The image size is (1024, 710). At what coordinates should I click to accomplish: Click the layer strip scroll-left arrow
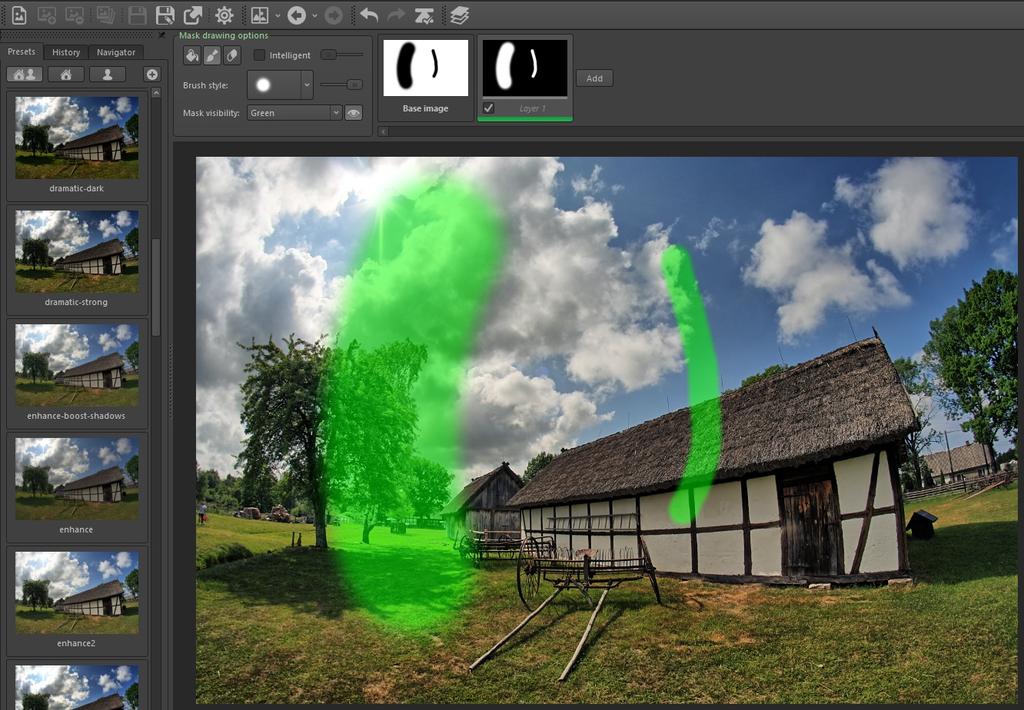(383, 131)
